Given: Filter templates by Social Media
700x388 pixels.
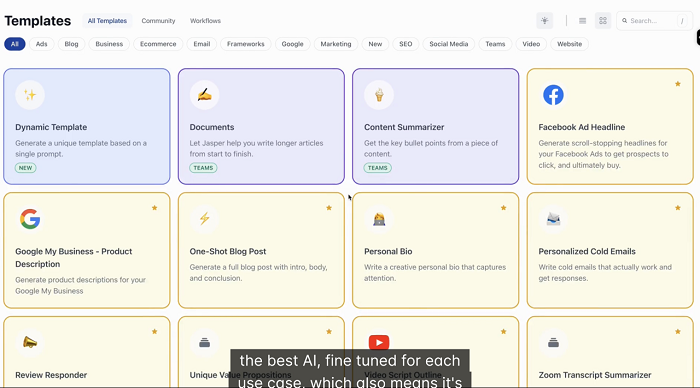Looking at the screenshot, I should point(449,44).
